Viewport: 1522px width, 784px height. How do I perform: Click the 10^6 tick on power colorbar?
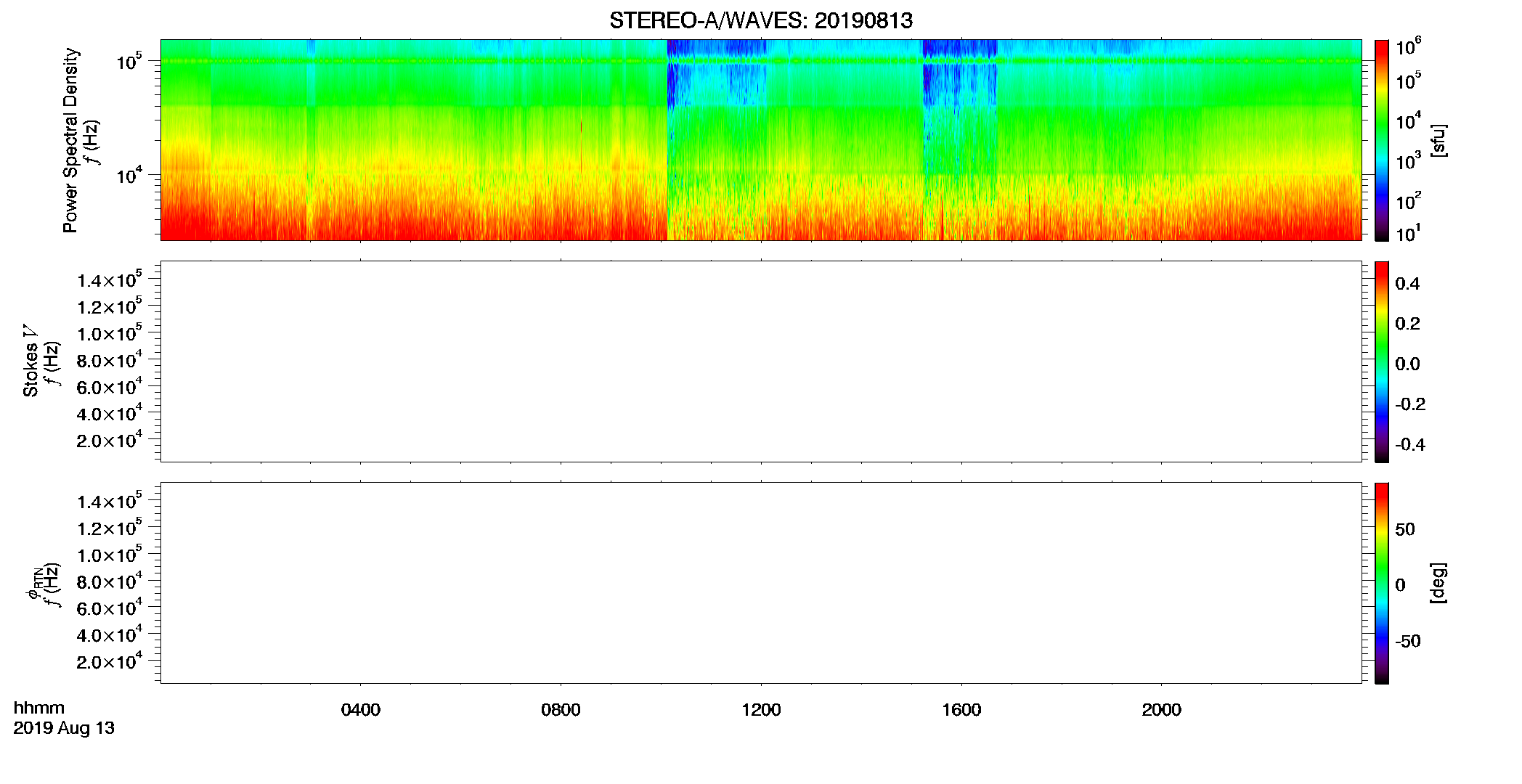coord(1408,46)
